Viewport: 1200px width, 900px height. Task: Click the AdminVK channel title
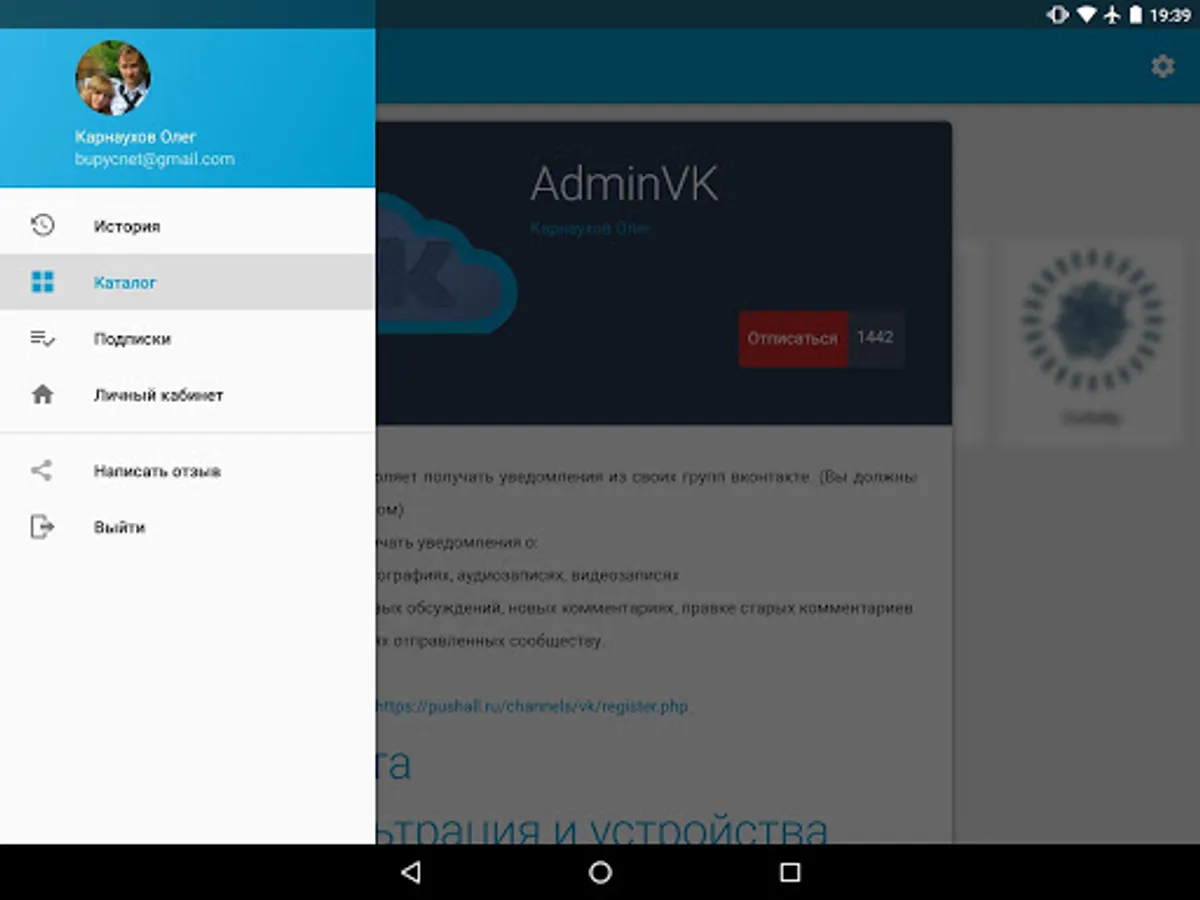pyautogui.click(x=623, y=184)
